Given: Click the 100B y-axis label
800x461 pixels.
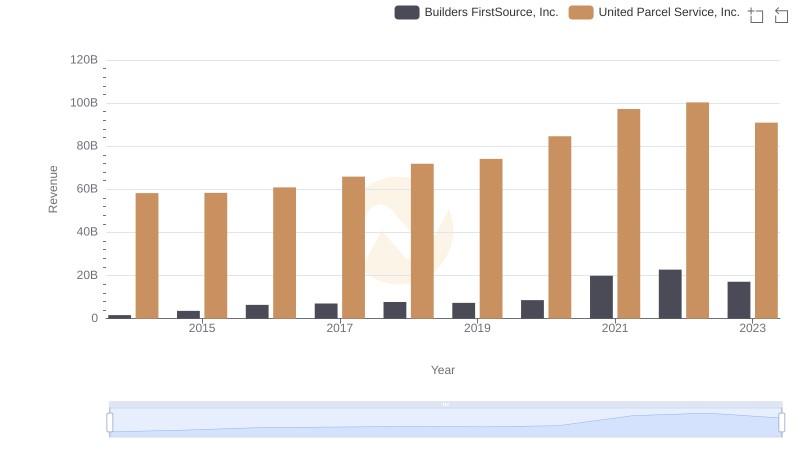Looking at the screenshot, I should [84, 103].
